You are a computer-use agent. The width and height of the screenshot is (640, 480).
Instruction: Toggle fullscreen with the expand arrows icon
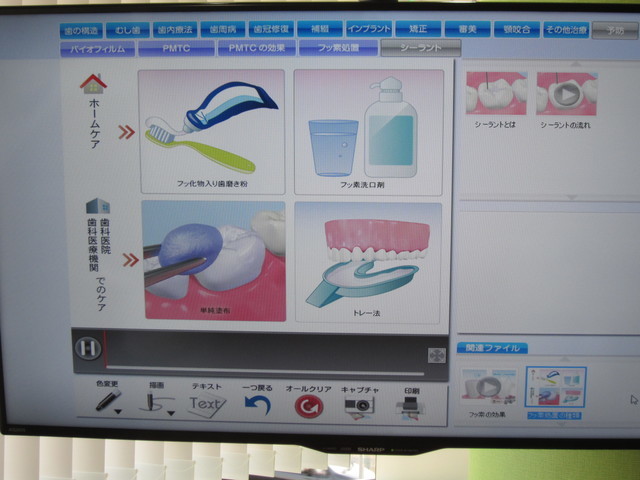pyautogui.click(x=436, y=355)
